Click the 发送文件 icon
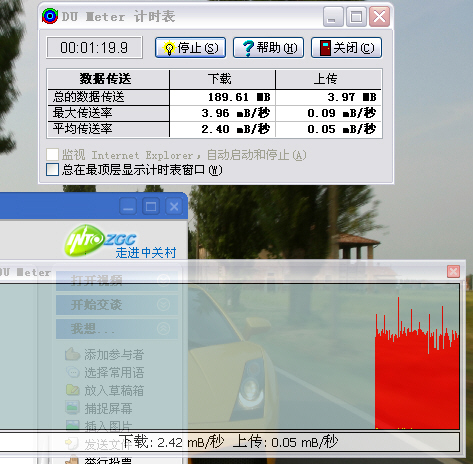The image size is (473, 464). [x=71, y=443]
